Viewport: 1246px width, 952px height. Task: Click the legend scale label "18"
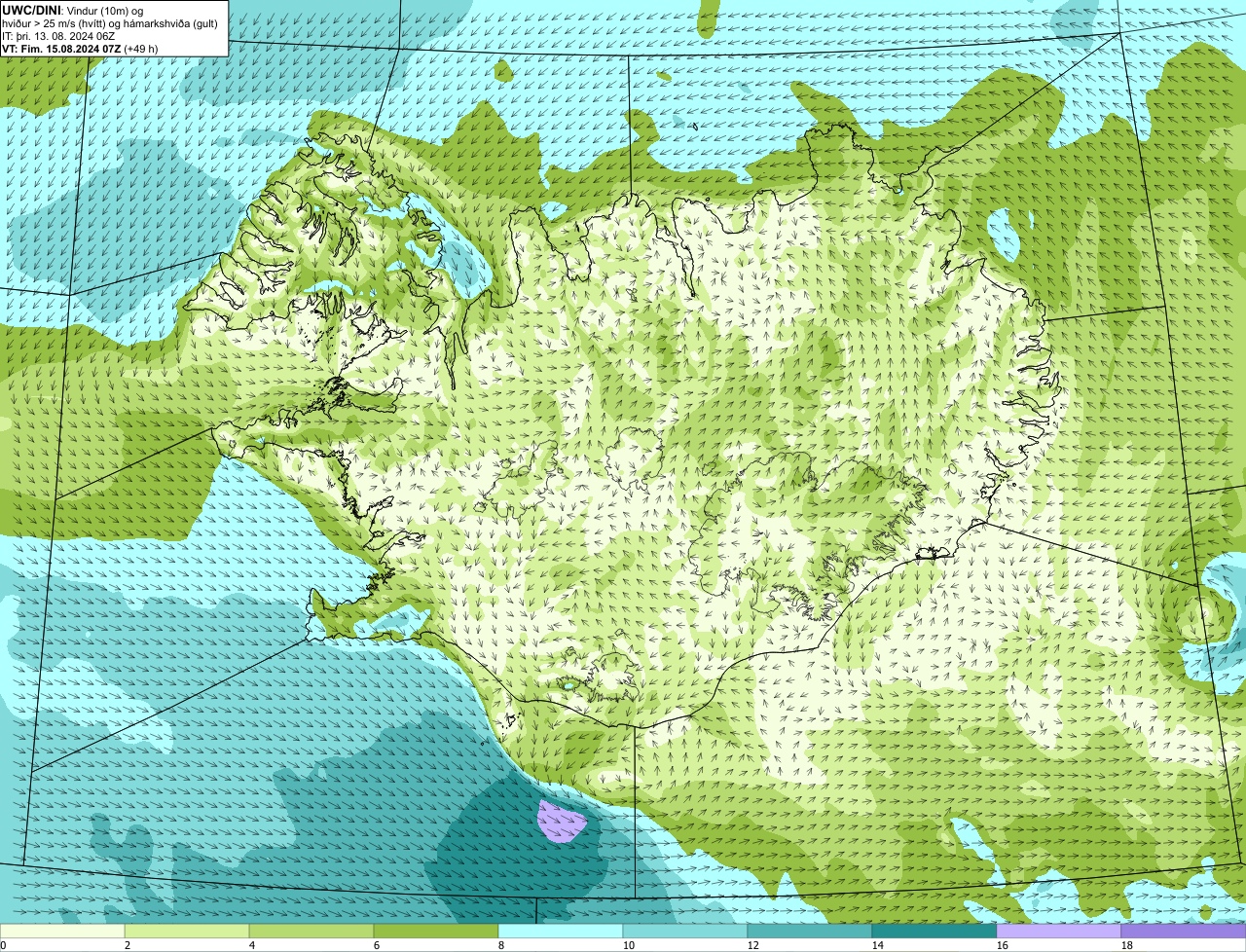coord(1127,945)
